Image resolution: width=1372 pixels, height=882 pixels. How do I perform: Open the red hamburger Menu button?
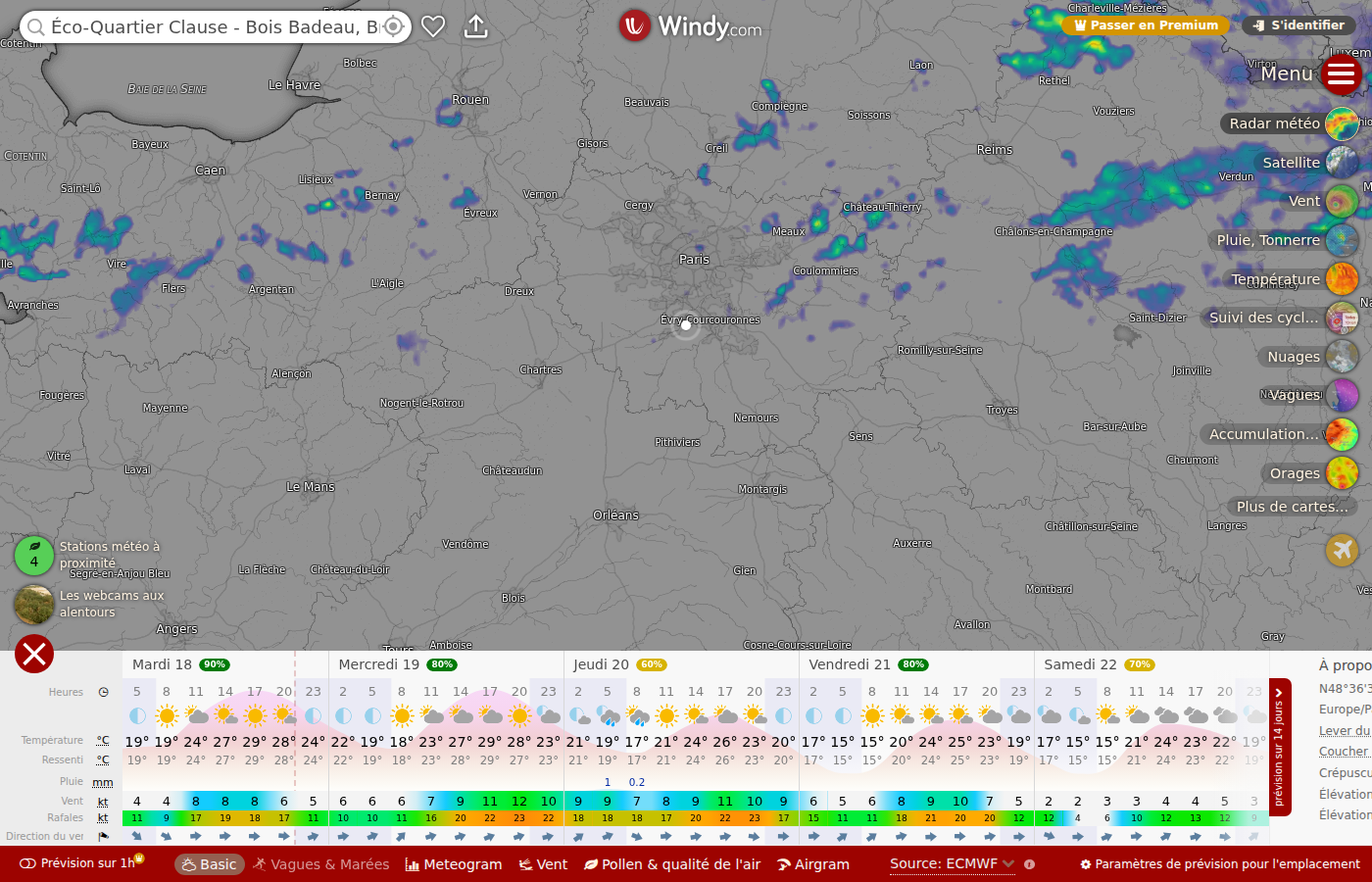(x=1341, y=73)
